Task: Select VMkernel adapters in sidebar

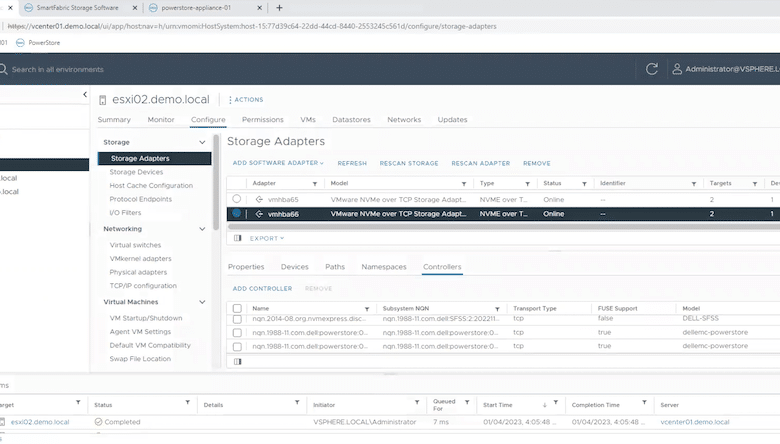Action: [x=140, y=259]
